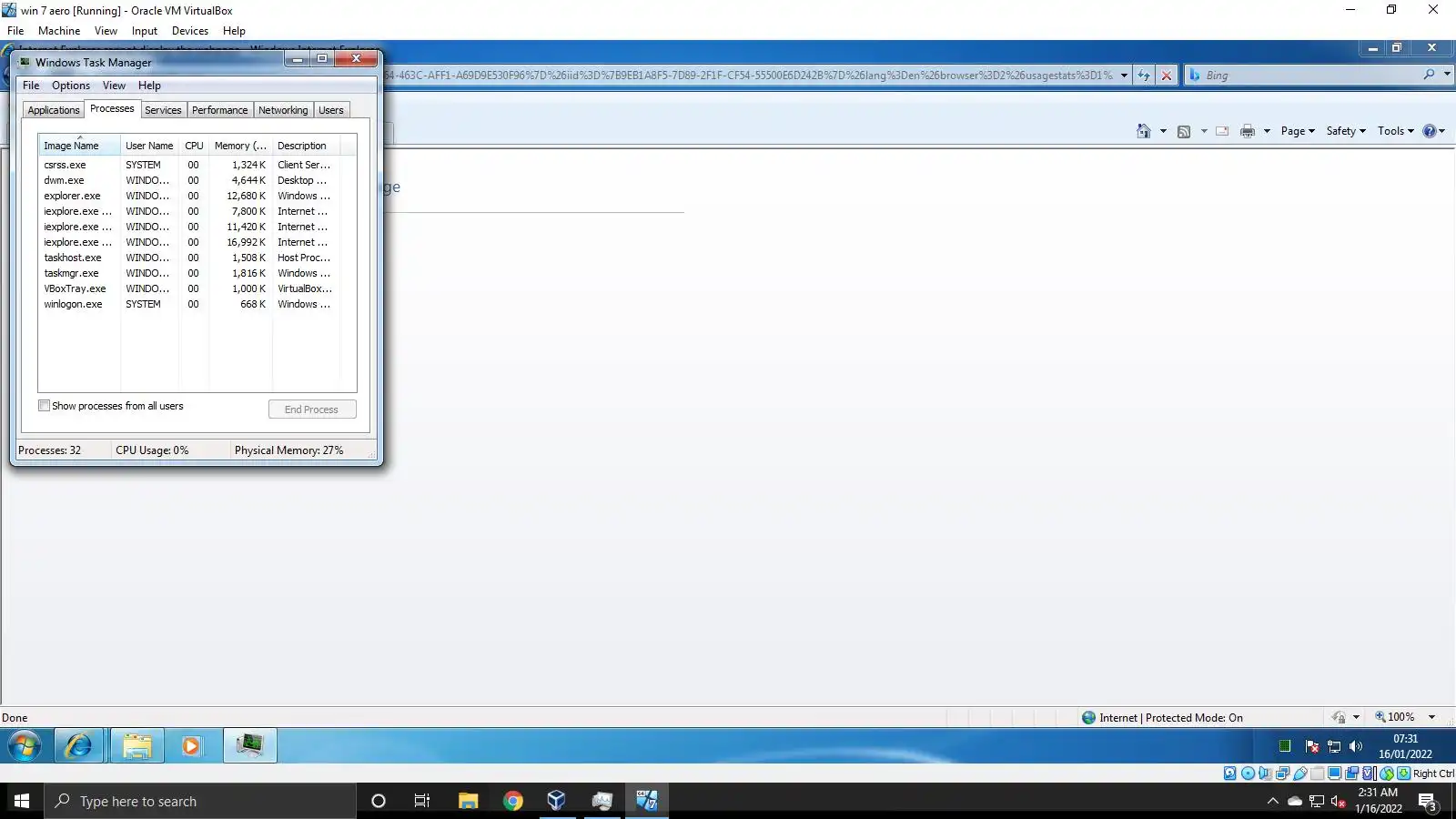This screenshot has width=1456, height=819.
Task: Open Task Manager Options menu
Action: click(x=71, y=86)
